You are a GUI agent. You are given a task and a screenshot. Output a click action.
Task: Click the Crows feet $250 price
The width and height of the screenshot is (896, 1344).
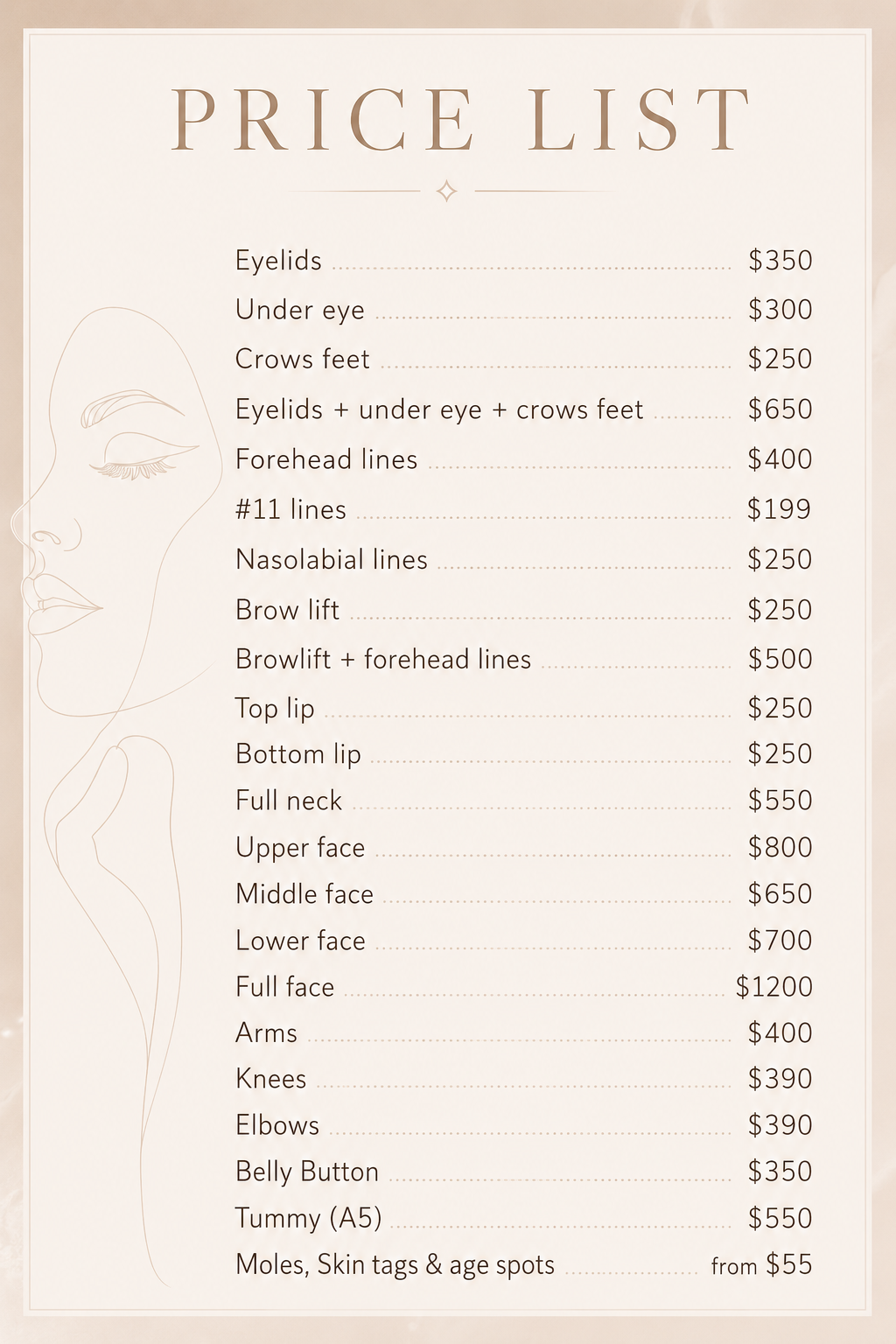[x=780, y=360]
